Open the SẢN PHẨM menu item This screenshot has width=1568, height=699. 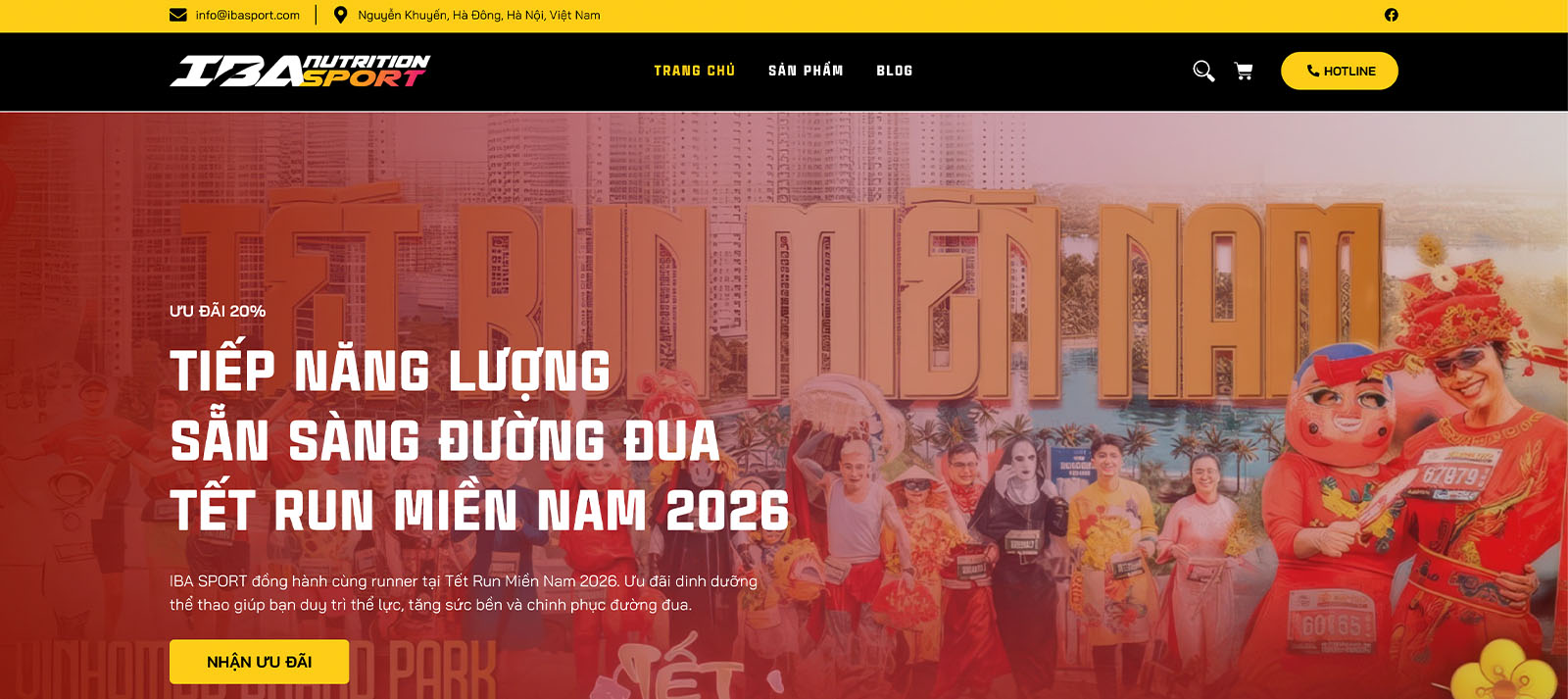[806, 71]
